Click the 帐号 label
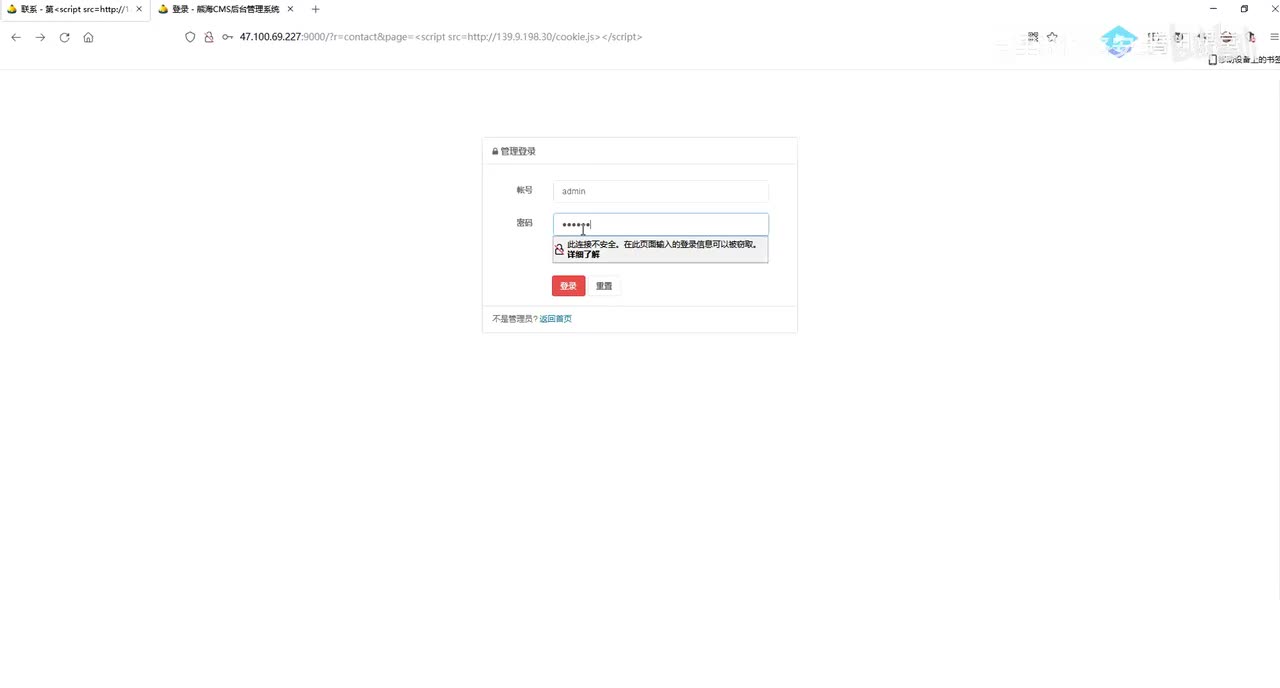The width and height of the screenshot is (1280, 688). (x=524, y=190)
